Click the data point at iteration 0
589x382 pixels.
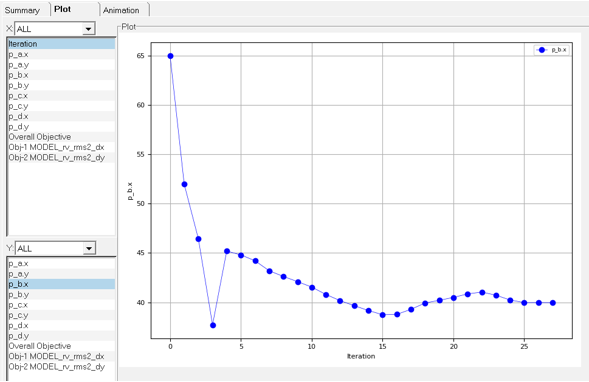coord(171,56)
